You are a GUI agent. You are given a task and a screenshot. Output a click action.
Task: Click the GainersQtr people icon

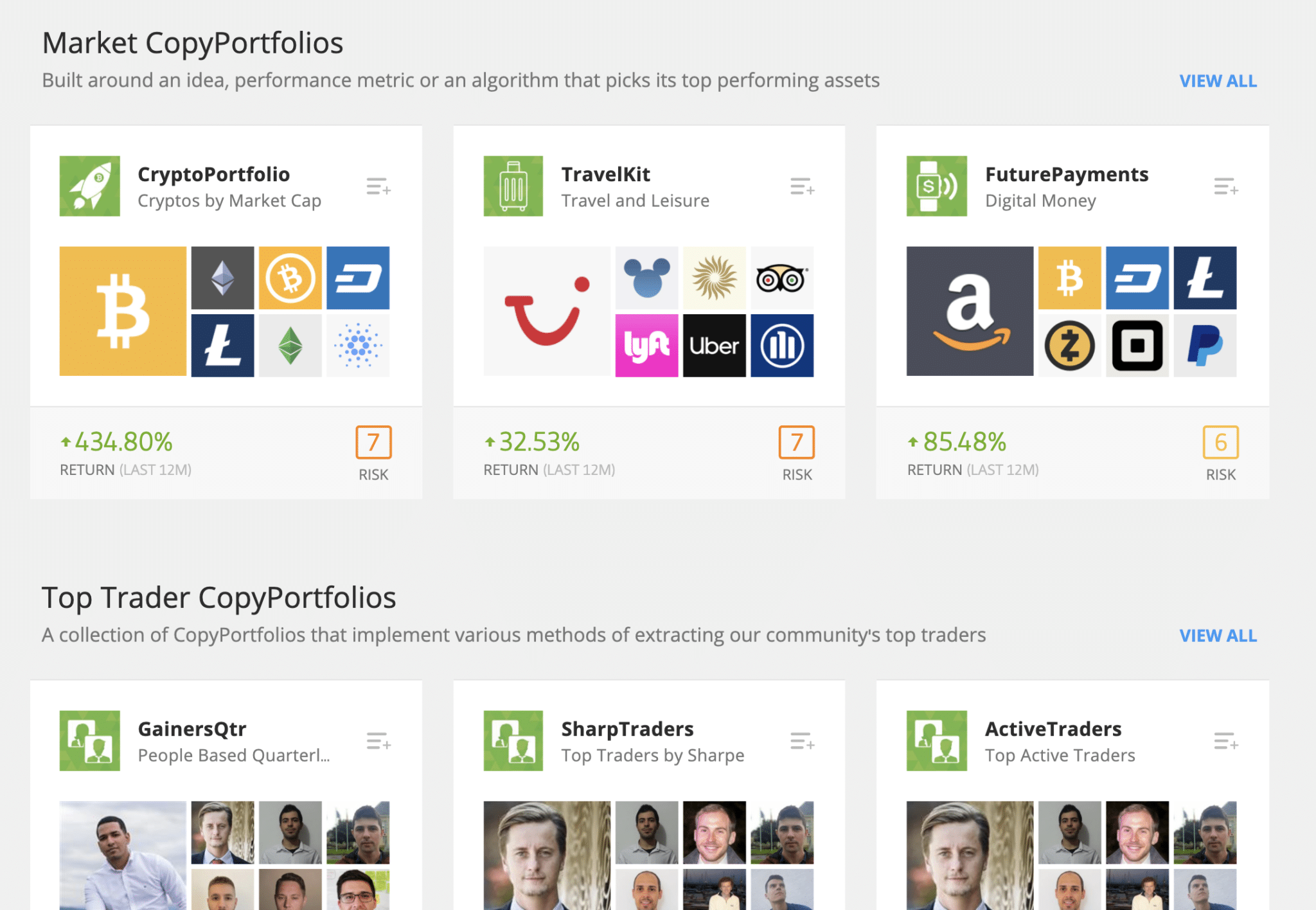(89, 740)
